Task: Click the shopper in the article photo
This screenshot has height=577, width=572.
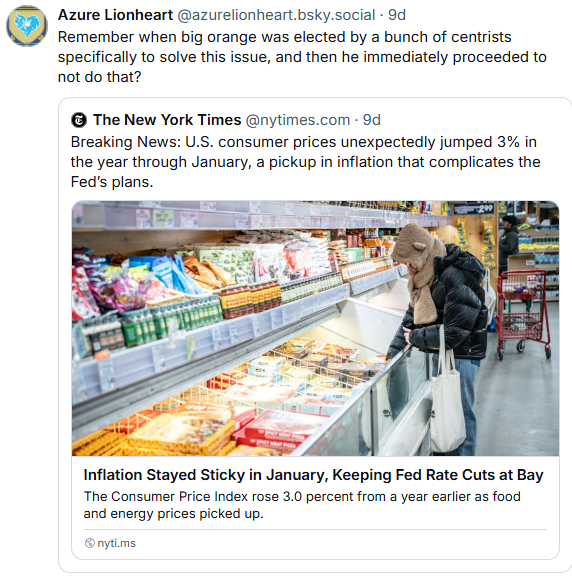Action: pos(440,331)
